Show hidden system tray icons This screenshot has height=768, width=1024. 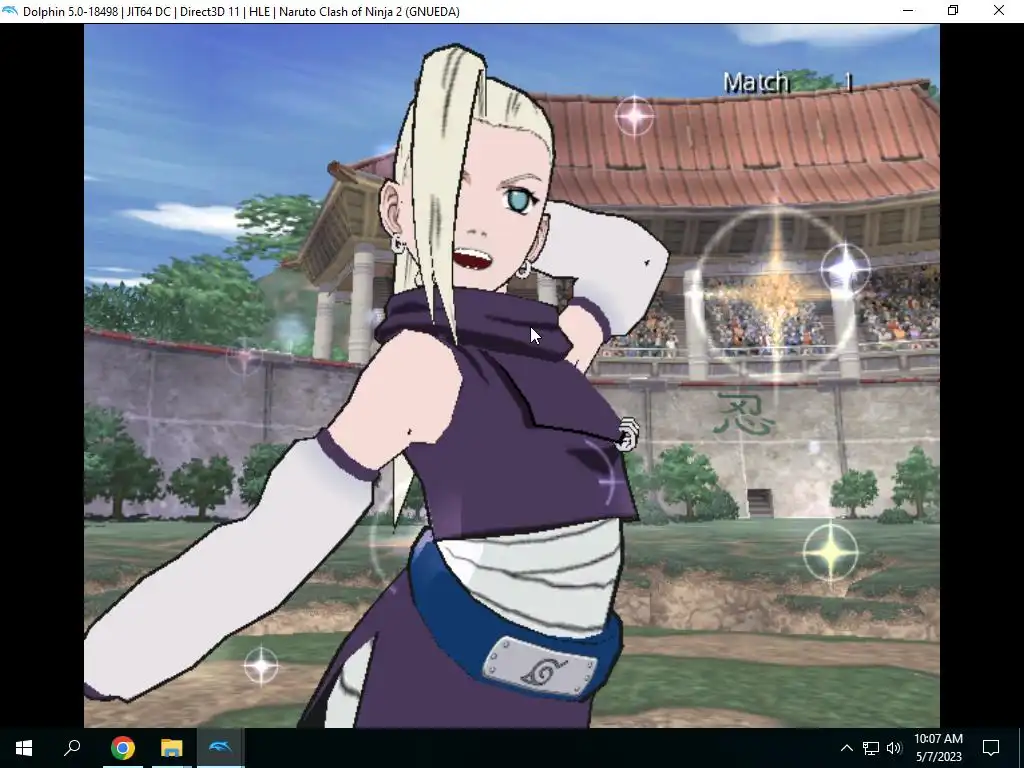[x=846, y=748]
